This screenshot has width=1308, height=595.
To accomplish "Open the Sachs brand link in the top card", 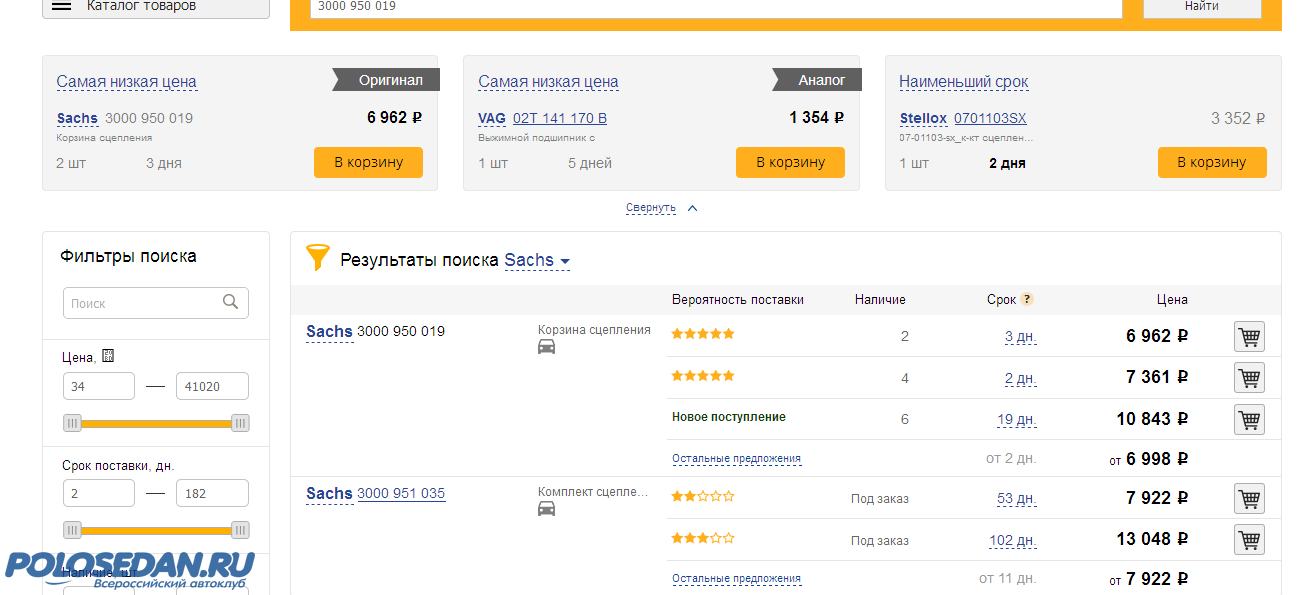I will pyautogui.click(x=77, y=118).
